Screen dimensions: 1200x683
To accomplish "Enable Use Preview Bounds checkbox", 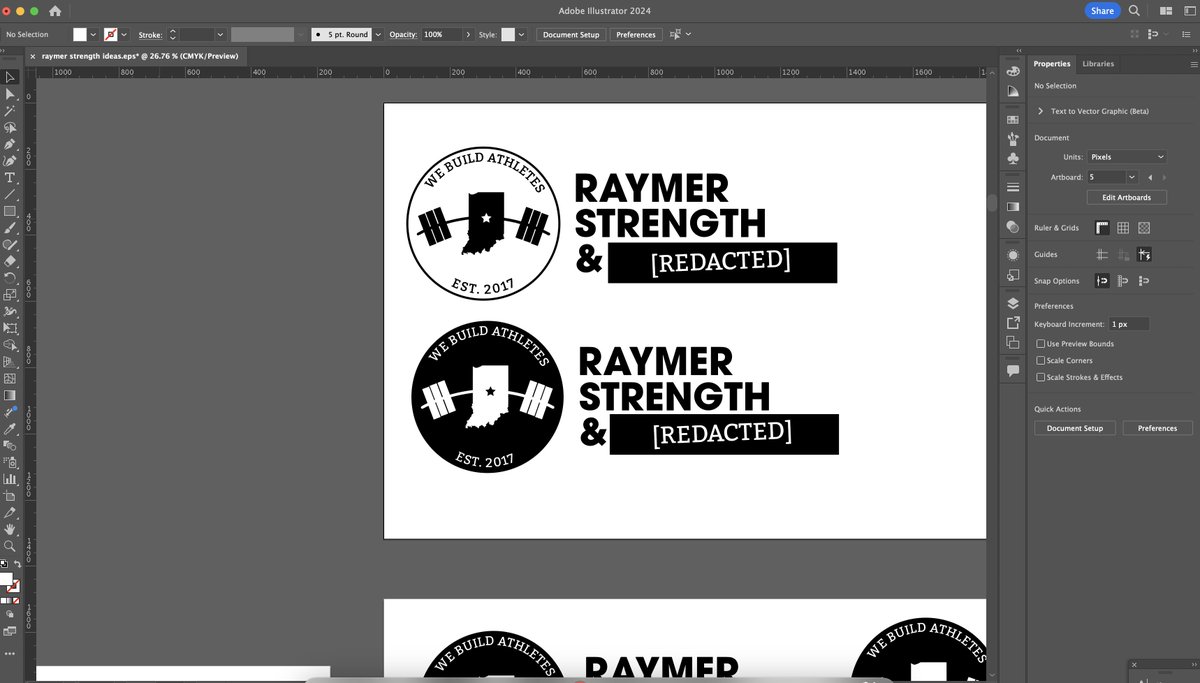I will click(x=1040, y=343).
